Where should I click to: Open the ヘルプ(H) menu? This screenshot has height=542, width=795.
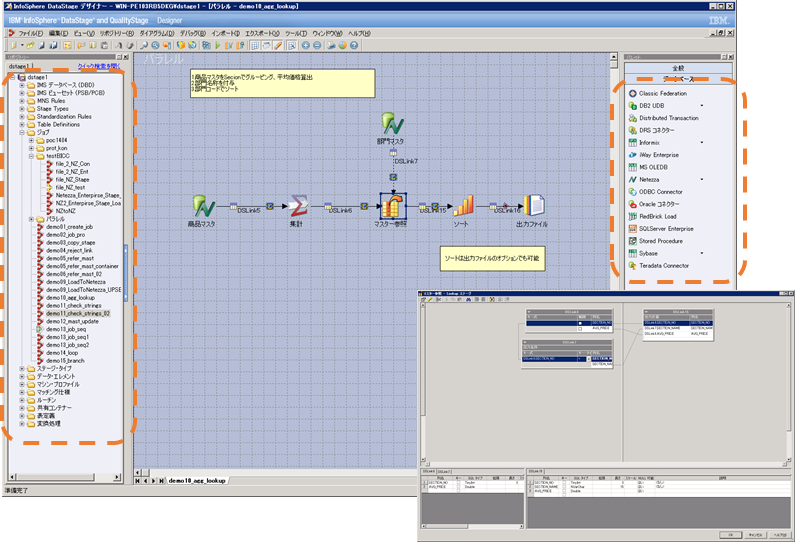pos(359,33)
